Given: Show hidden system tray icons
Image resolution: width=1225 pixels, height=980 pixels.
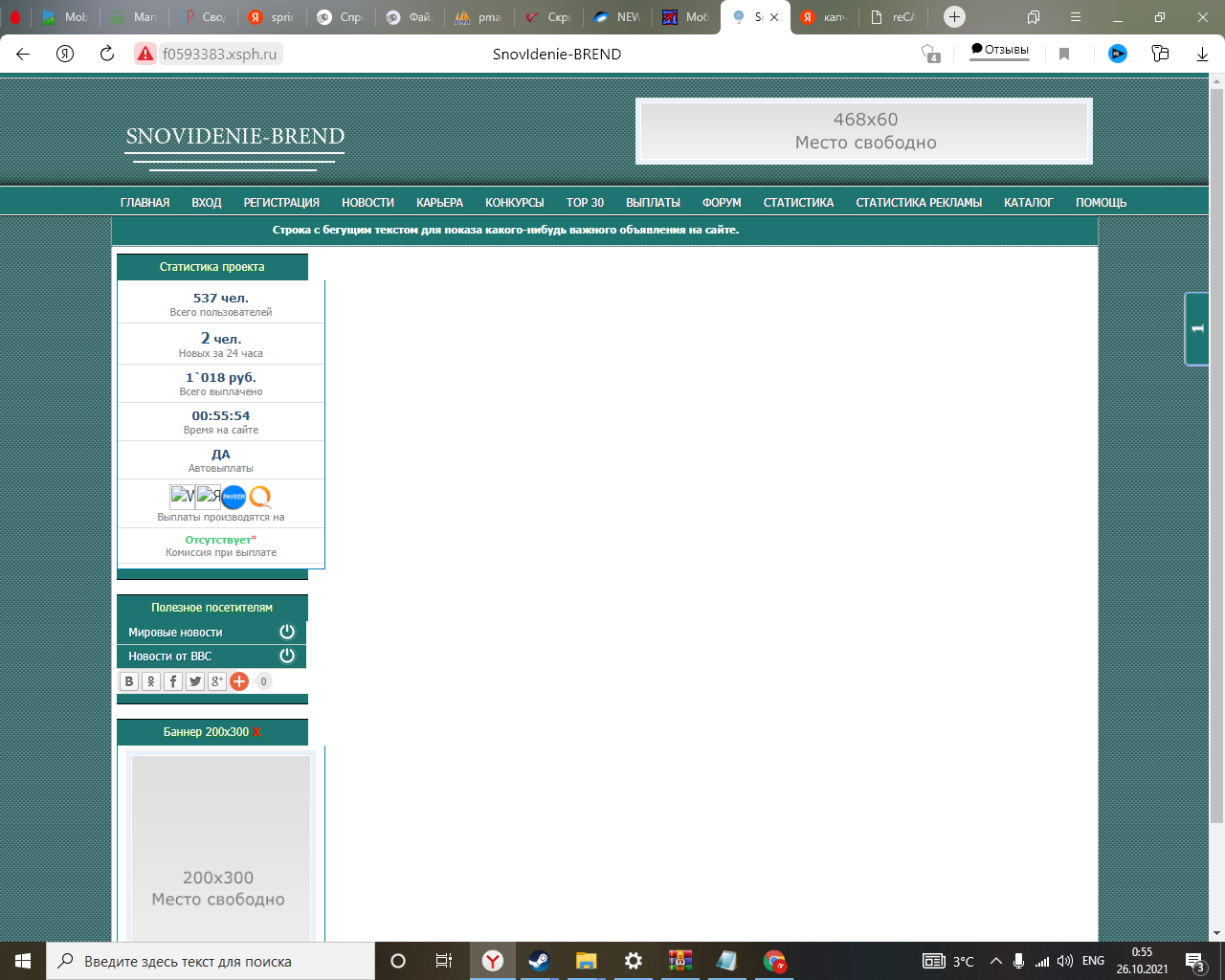Looking at the screenshot, I should click(995, 961).
